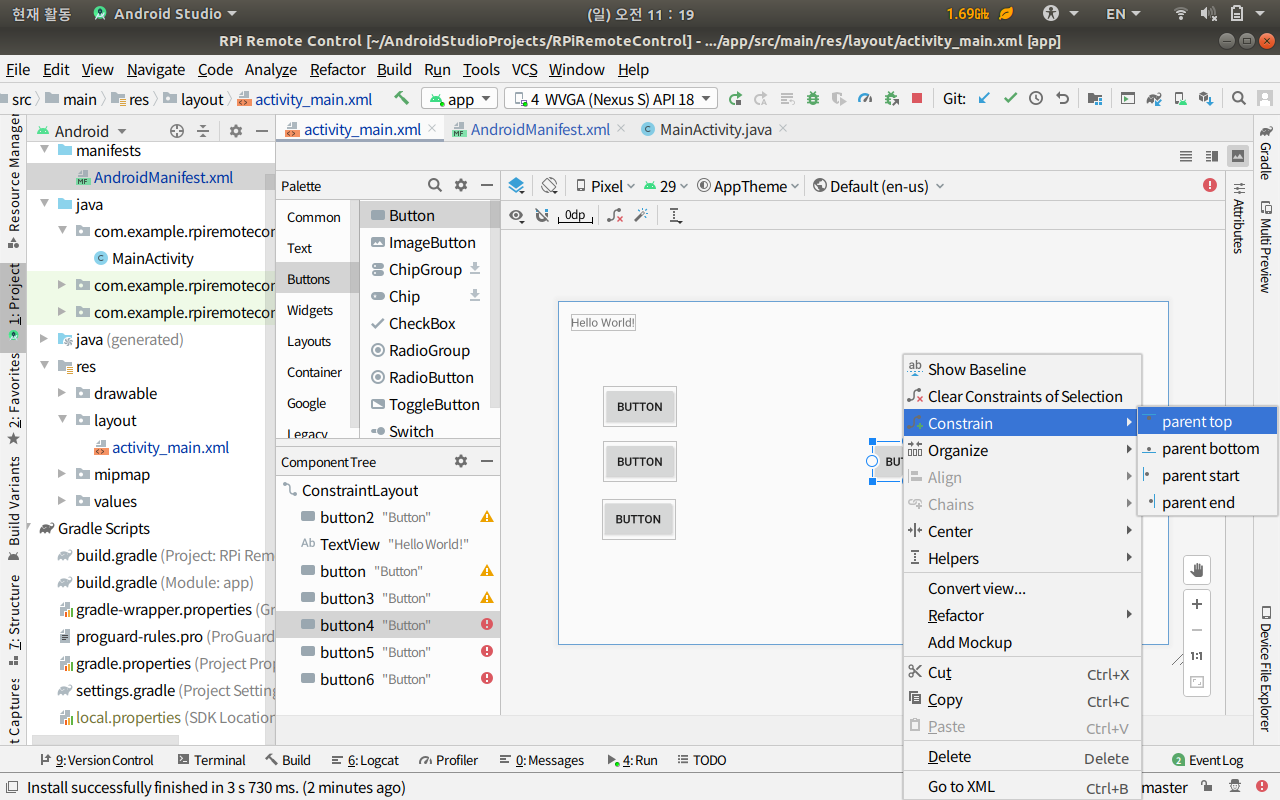Click the Code view mode icon
The height and width of the screenshot is (800, 1280).
click(x=1186, y=156)
